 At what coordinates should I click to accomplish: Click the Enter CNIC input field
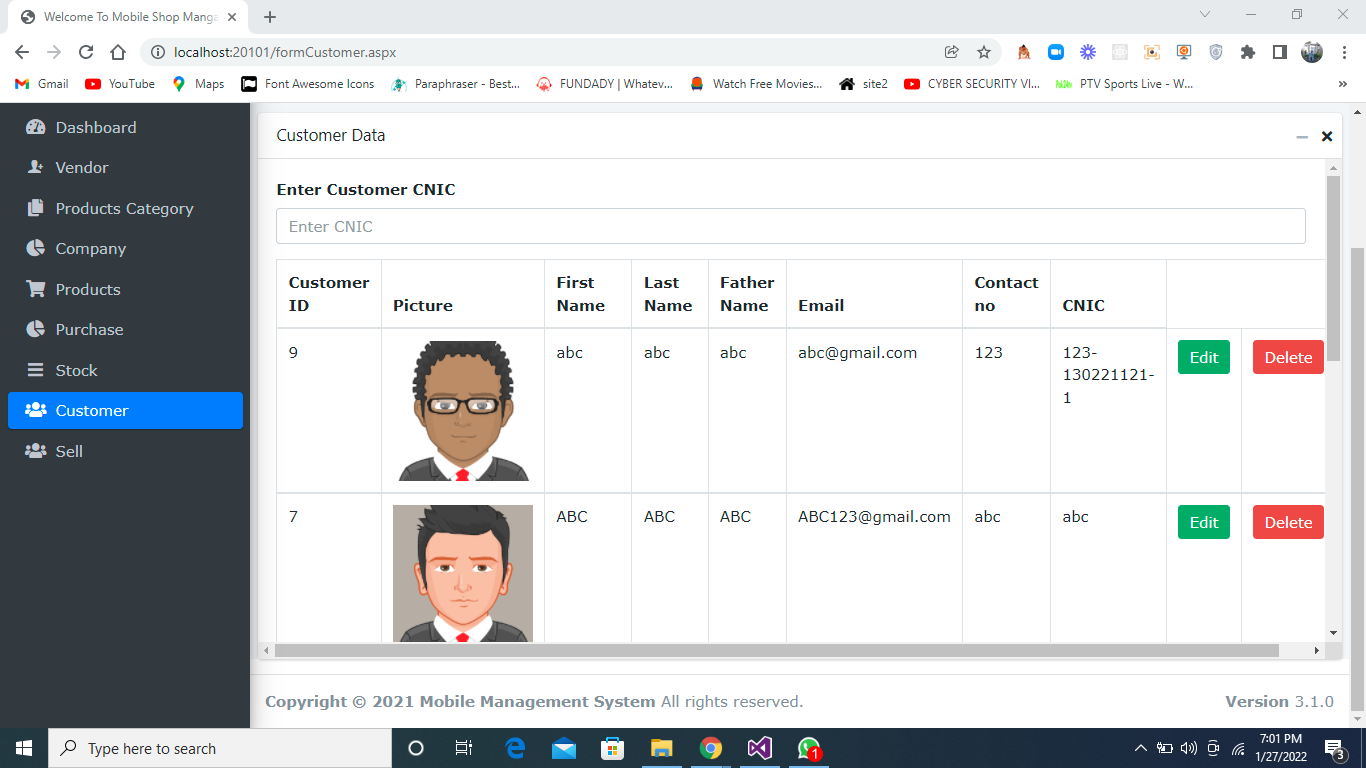(x=790, y=226)
